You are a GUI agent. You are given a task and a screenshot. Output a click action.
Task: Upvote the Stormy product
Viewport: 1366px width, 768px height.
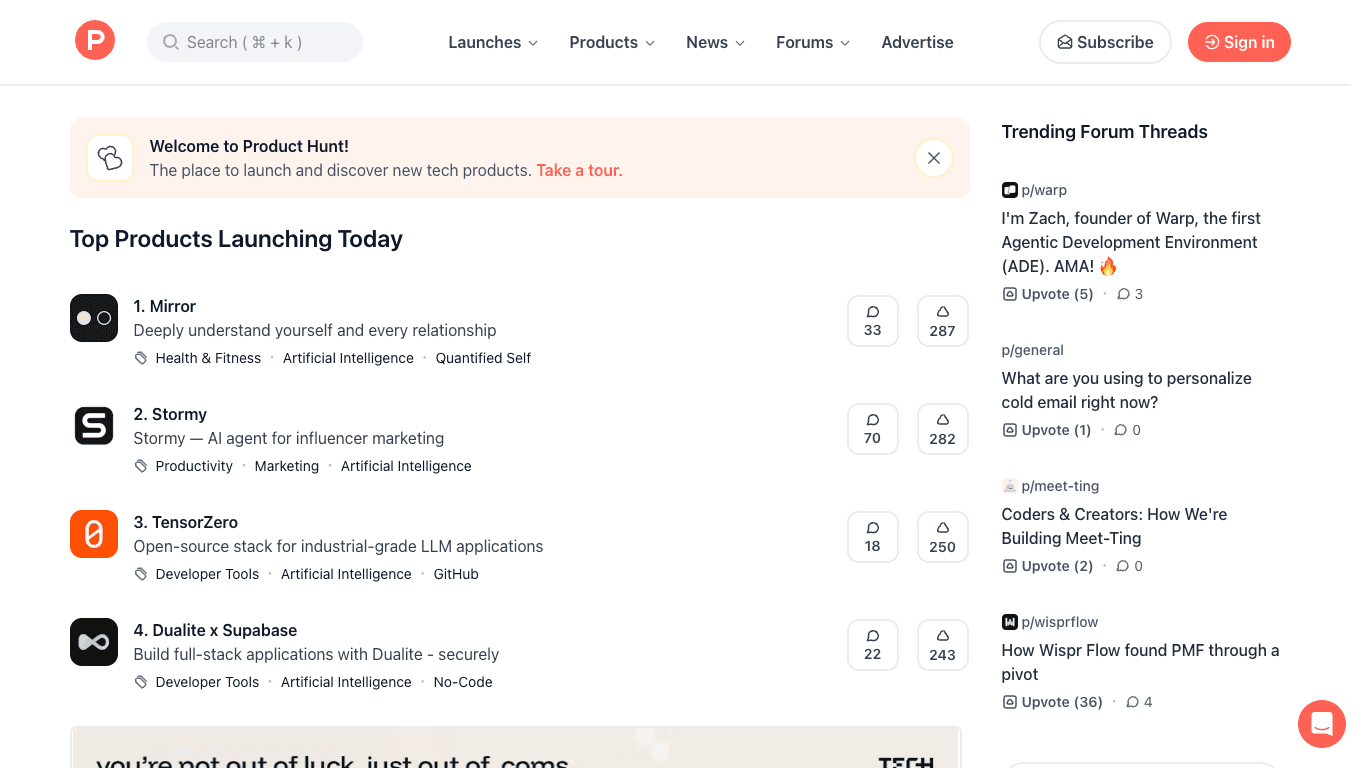point(942,428)
